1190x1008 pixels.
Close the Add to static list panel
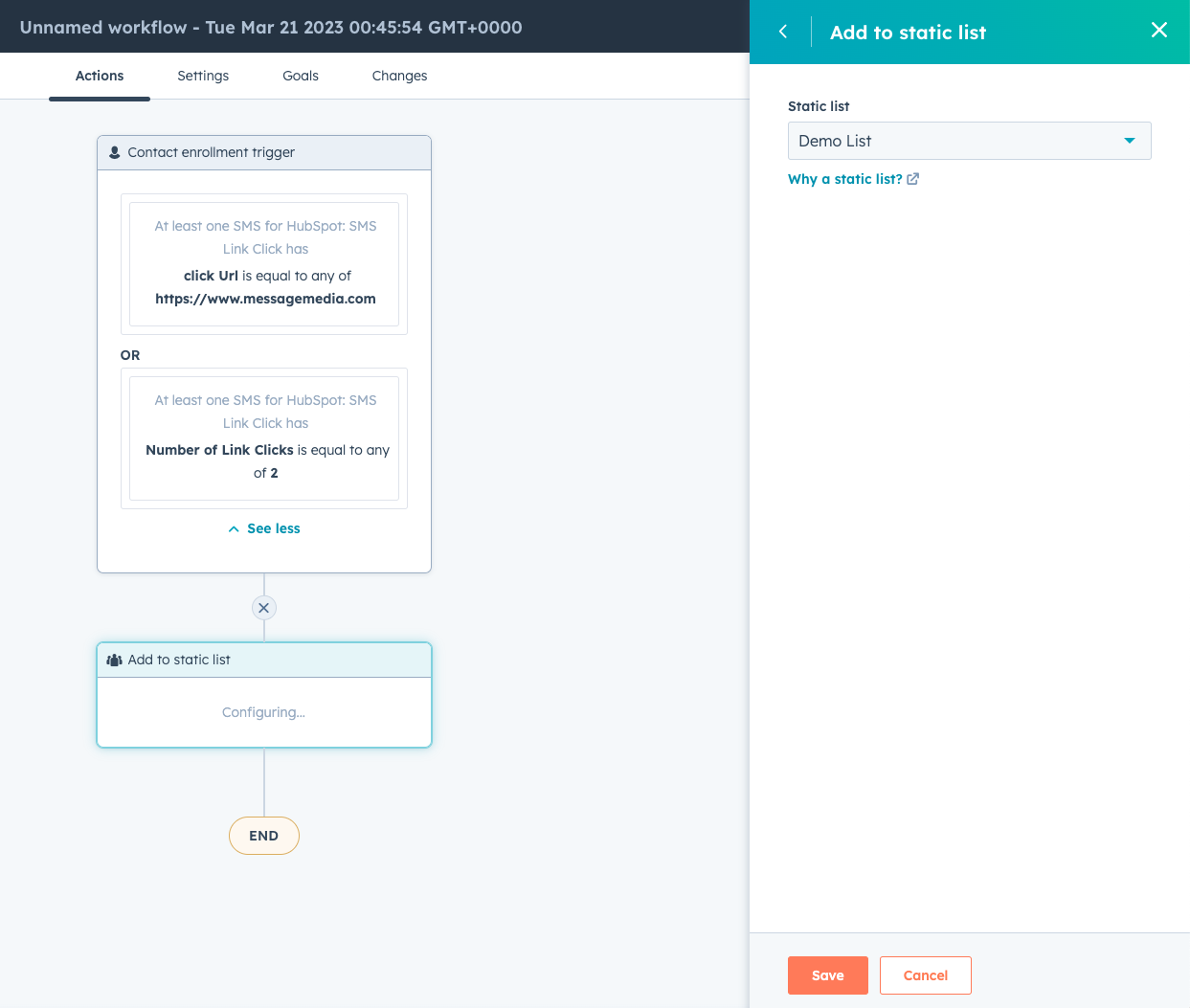tap(1158, 30)
